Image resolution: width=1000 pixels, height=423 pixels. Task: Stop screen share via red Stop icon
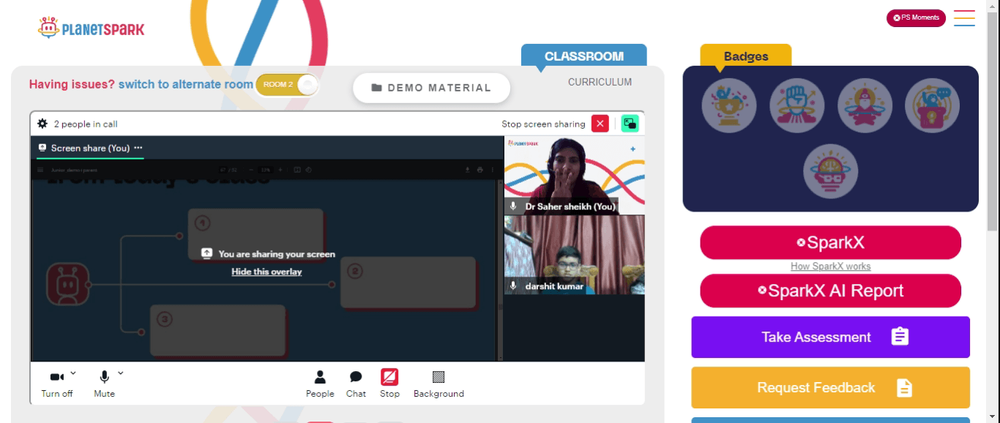[390, 377]
